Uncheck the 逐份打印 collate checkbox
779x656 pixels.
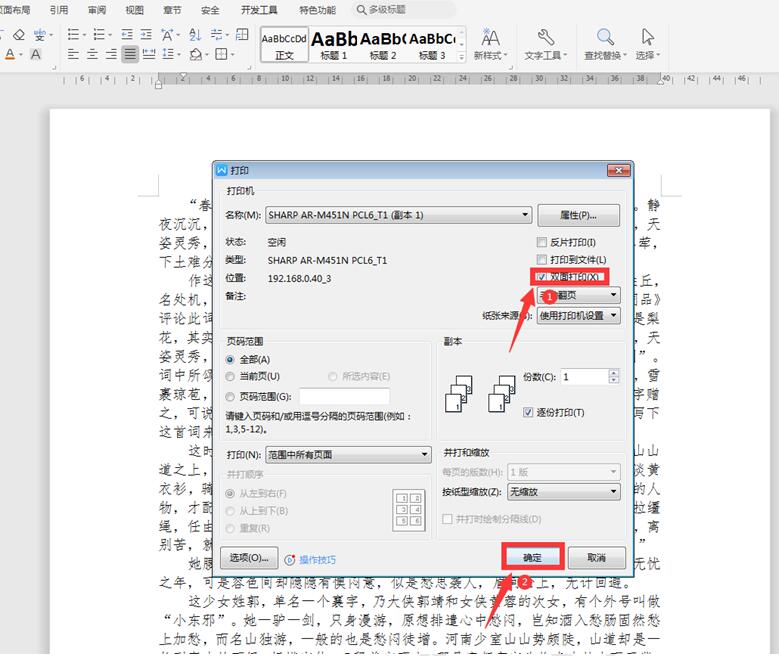tap(530, 412)
